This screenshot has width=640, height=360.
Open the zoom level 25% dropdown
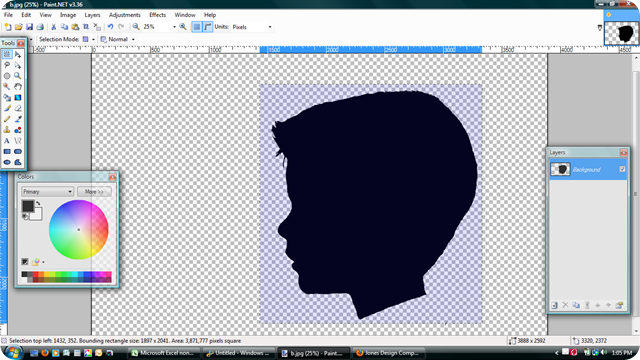pos(174,27)
